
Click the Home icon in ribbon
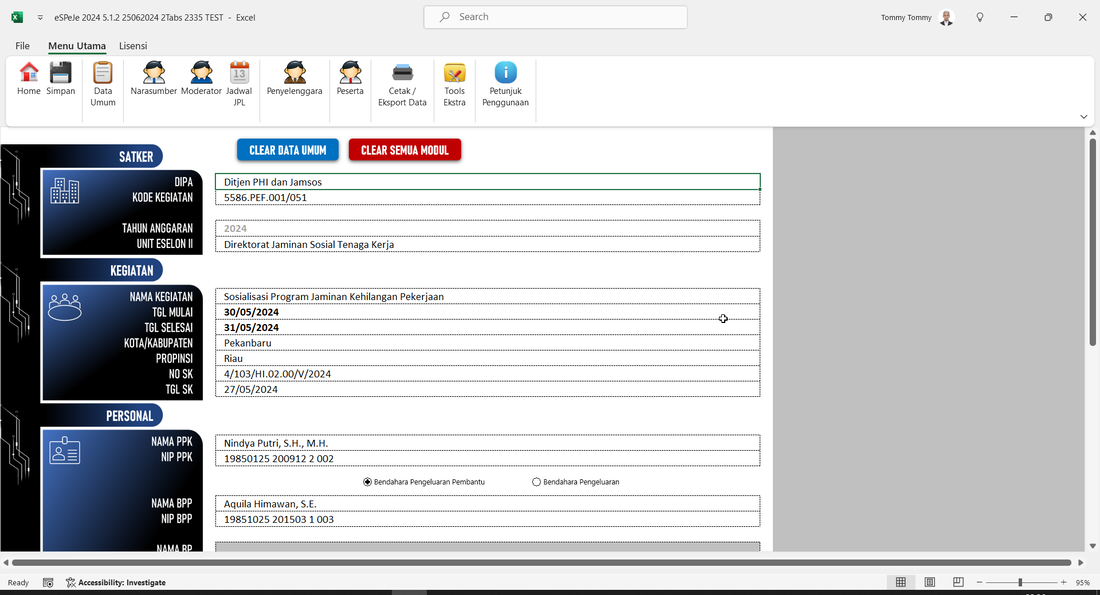click(x=29, y=73)
